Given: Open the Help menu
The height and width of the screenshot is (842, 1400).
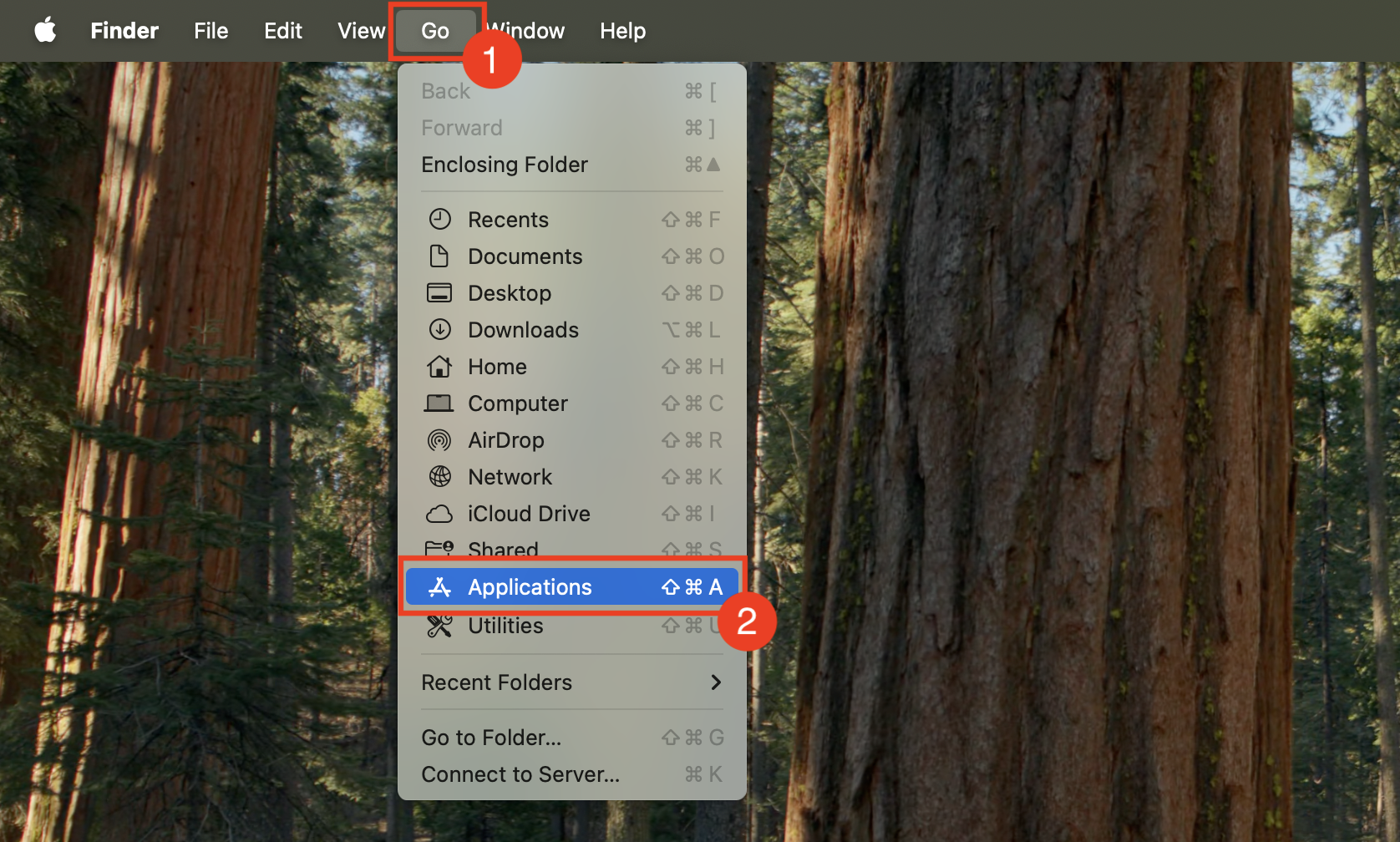Looking at the screenshot, I should coord(622,31).
